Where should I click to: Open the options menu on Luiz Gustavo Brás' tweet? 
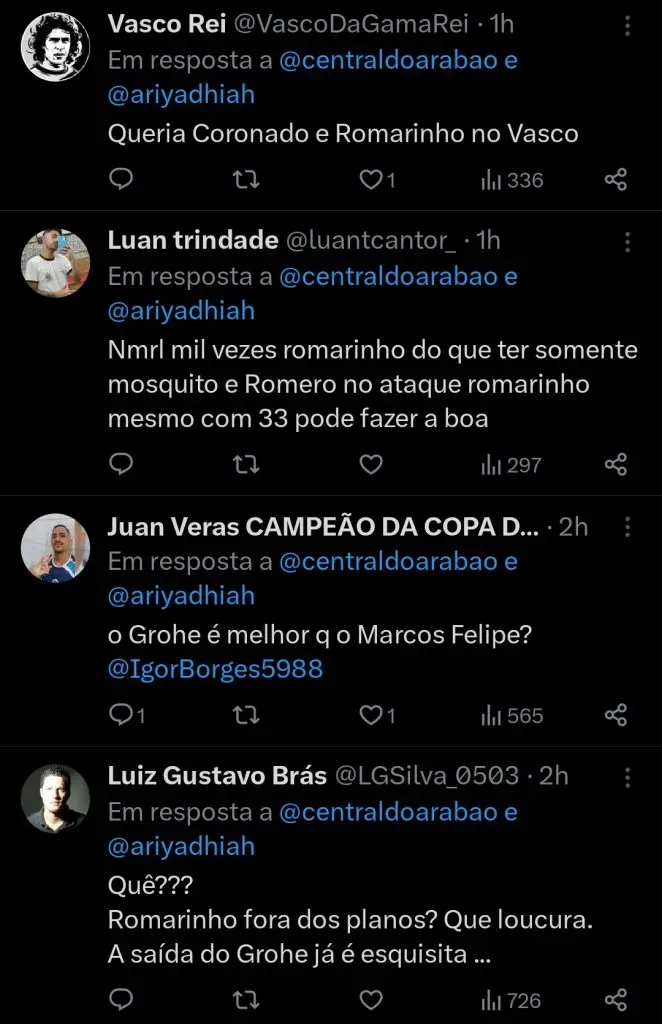pos(627,776)
